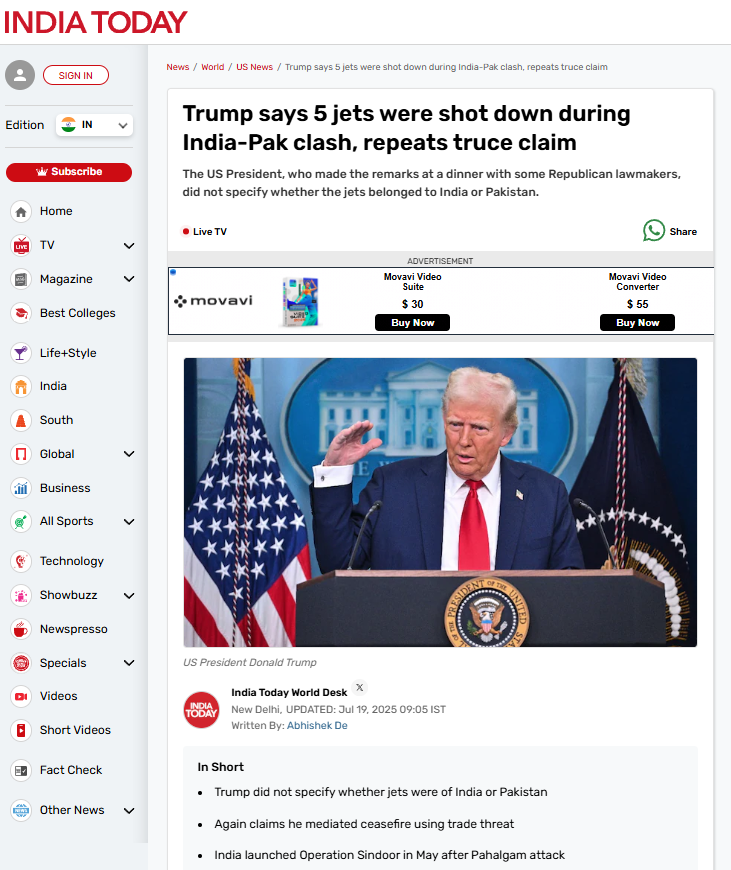
Task: Open the US News breadcrumb link
Action: (254, 67)
